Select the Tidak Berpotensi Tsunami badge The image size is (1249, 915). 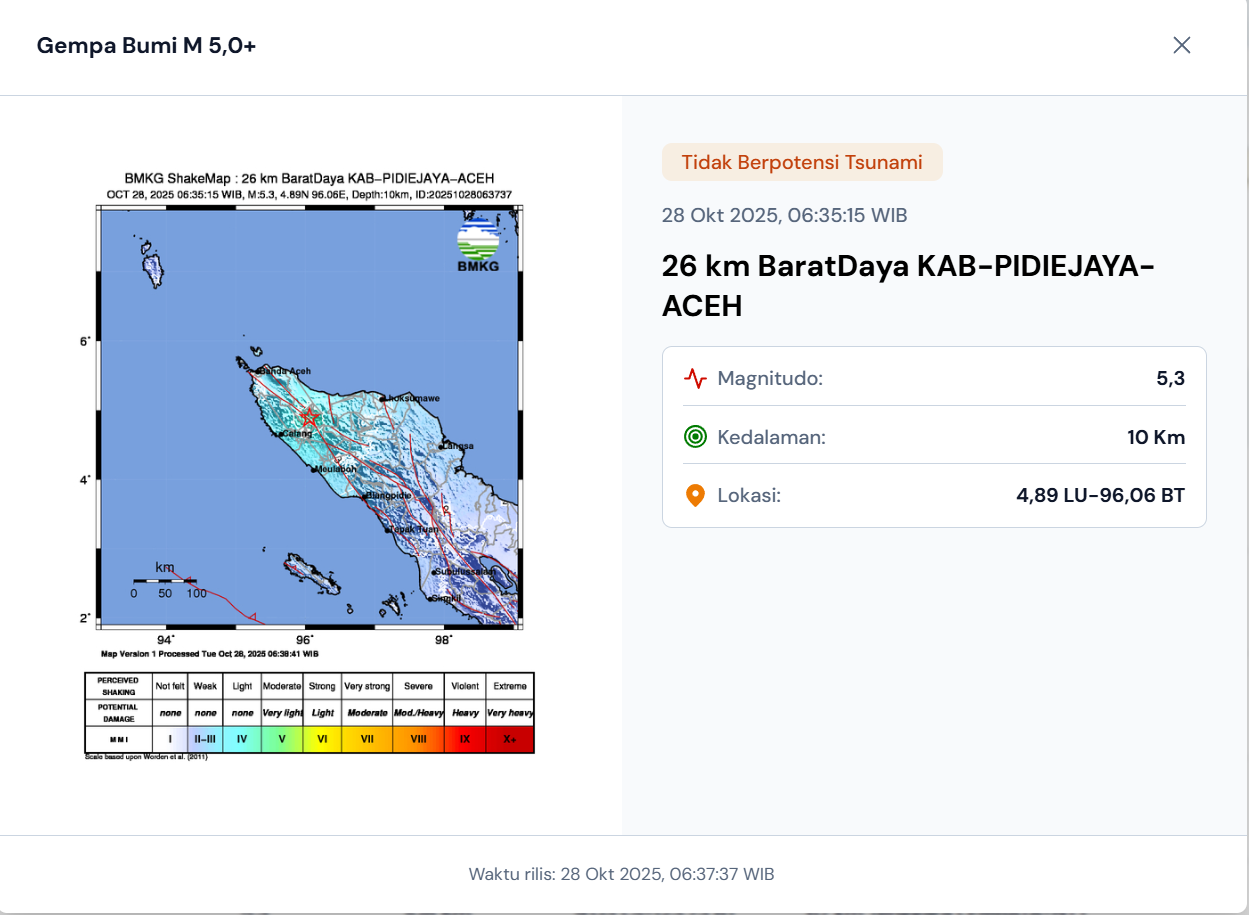[x=802, y=163]
